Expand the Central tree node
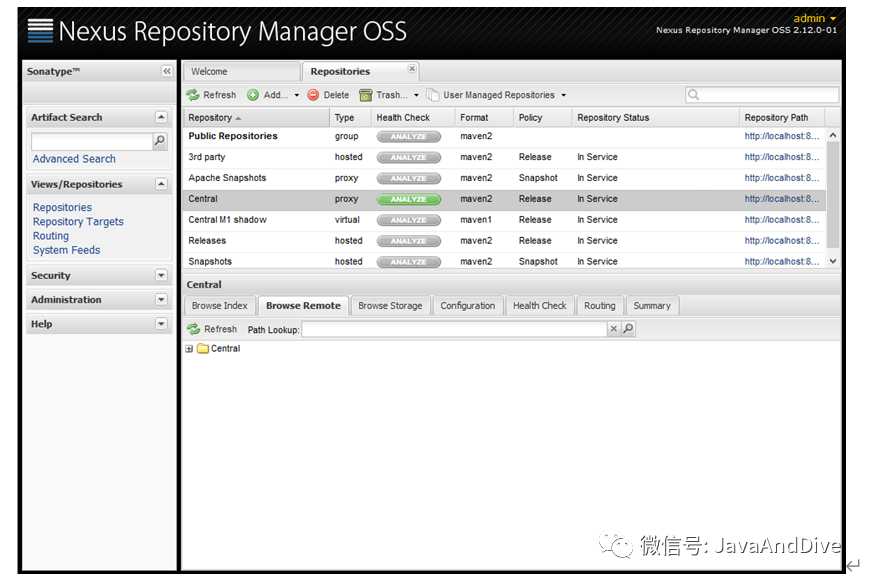The width and height of the screenshot is (869, 583). (189, 349)
